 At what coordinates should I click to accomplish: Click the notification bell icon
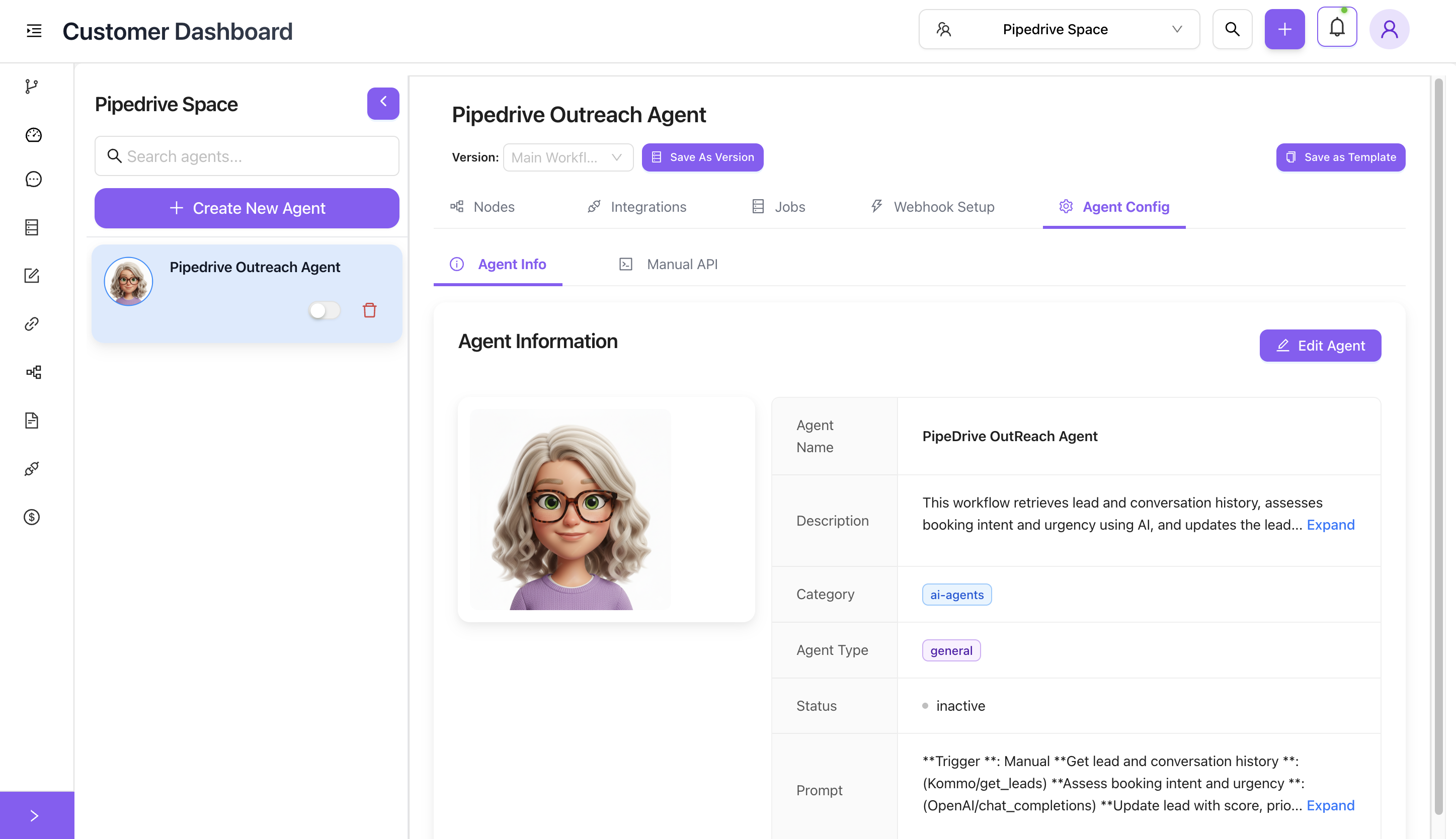1336,29
